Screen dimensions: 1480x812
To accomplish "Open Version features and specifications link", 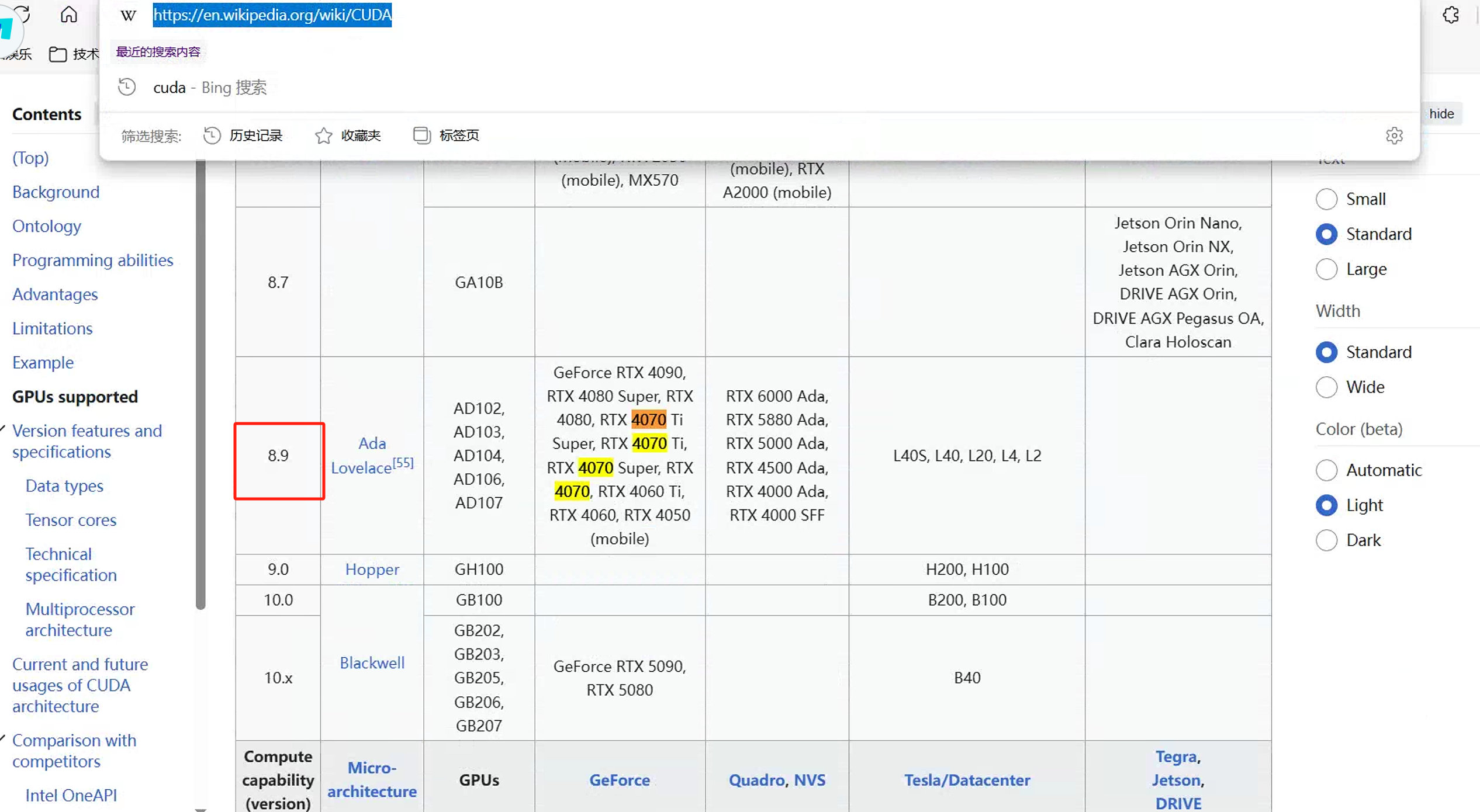I will pyautogui.click(x=87, y=441).
